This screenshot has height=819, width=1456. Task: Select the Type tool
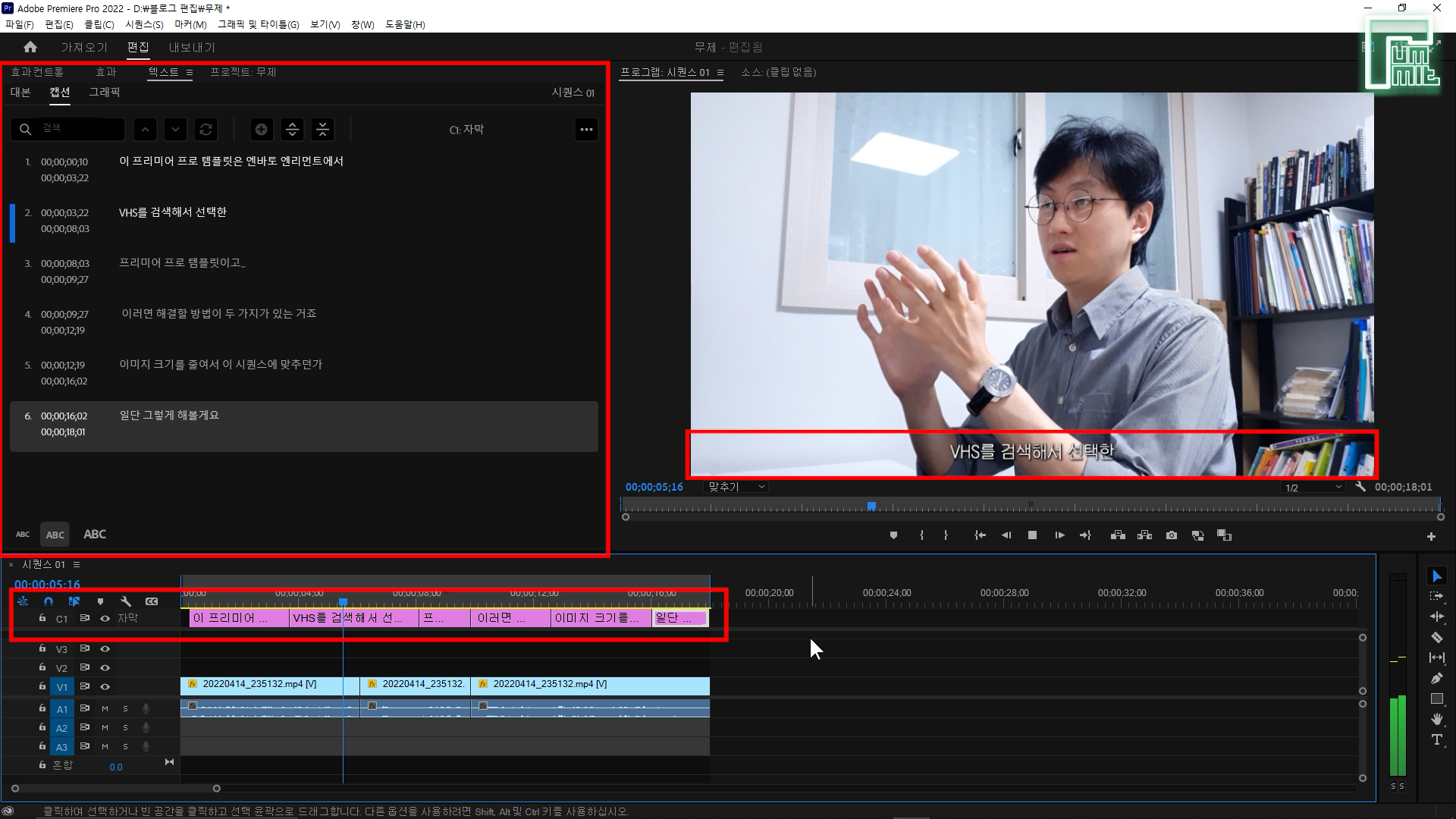click(1436, 740)
